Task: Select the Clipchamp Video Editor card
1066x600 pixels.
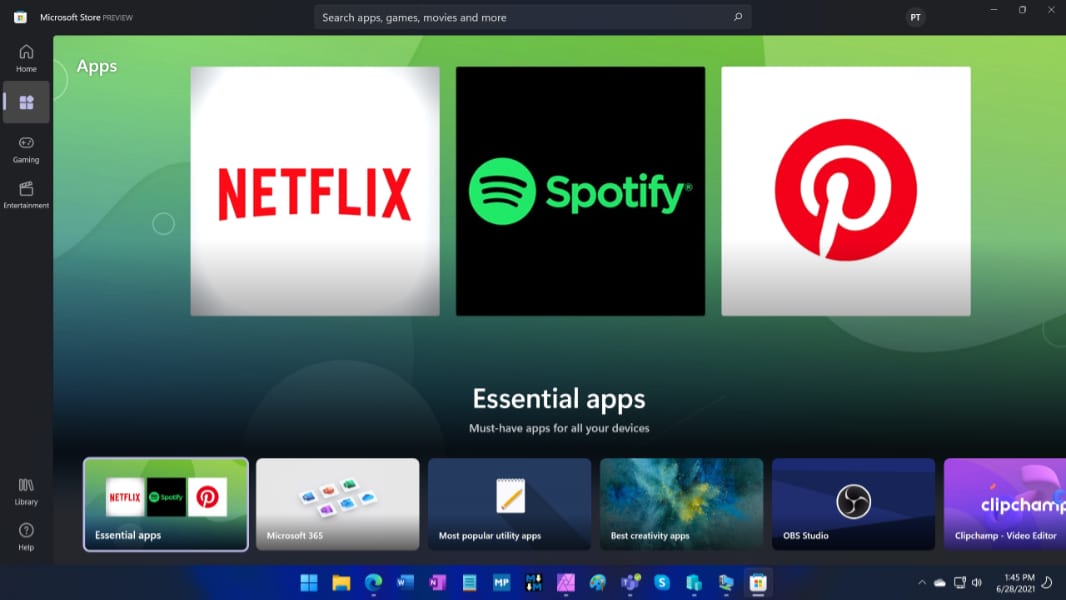Action: coord(1004,504)
